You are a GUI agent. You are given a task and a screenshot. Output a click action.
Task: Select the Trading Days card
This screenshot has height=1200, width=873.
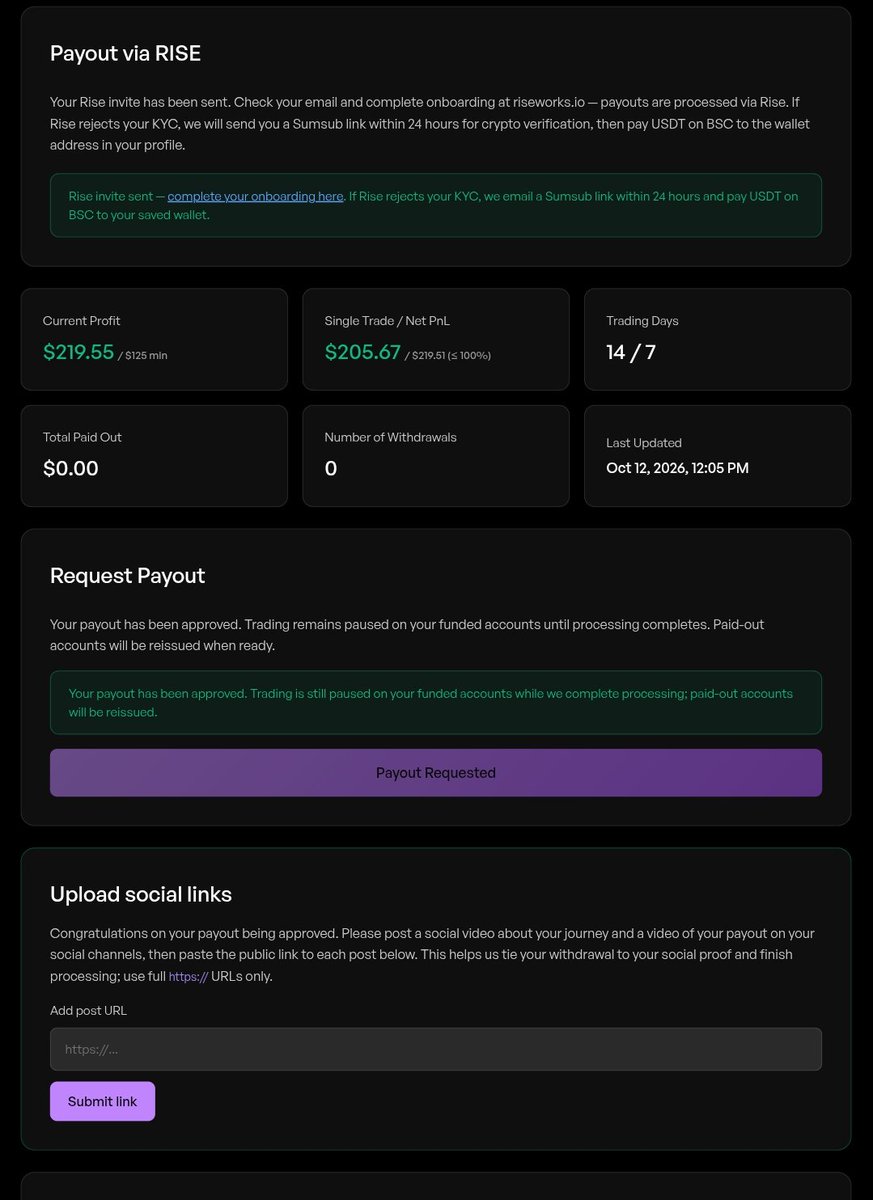pos(717,339)
